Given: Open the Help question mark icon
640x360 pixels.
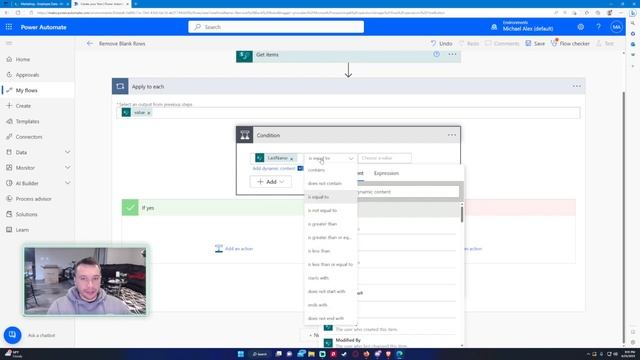Looking at the screenshot, I should (598, 27).
